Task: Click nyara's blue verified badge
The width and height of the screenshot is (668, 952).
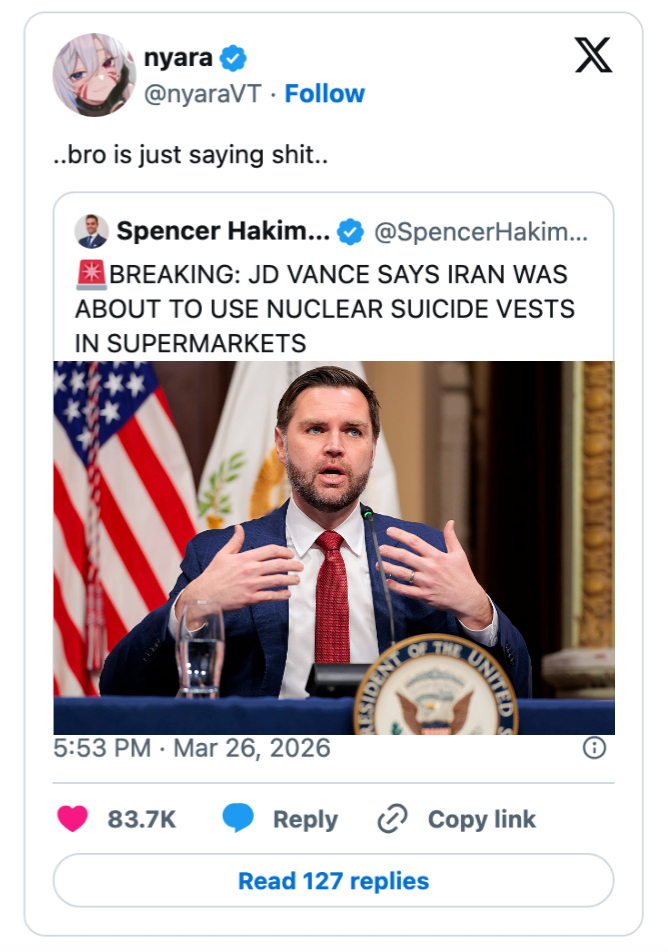Action: [233, 59]
